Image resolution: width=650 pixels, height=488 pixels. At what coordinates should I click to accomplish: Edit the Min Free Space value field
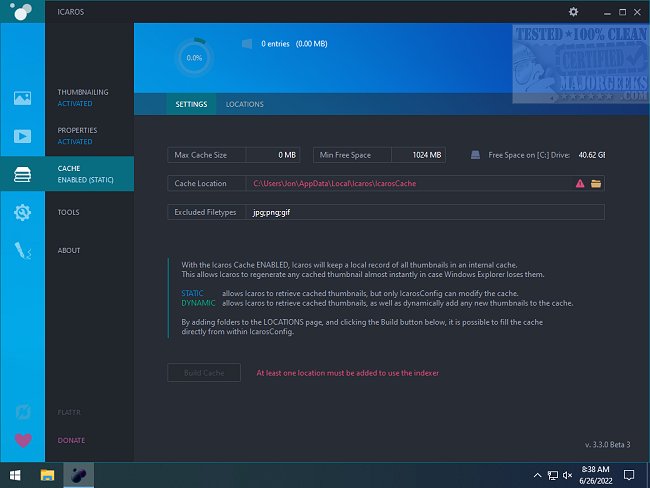point(418,155)
